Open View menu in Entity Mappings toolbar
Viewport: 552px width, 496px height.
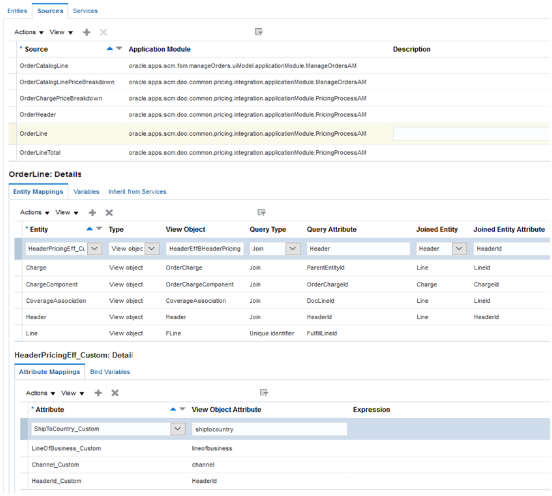[x=67, y=213]
